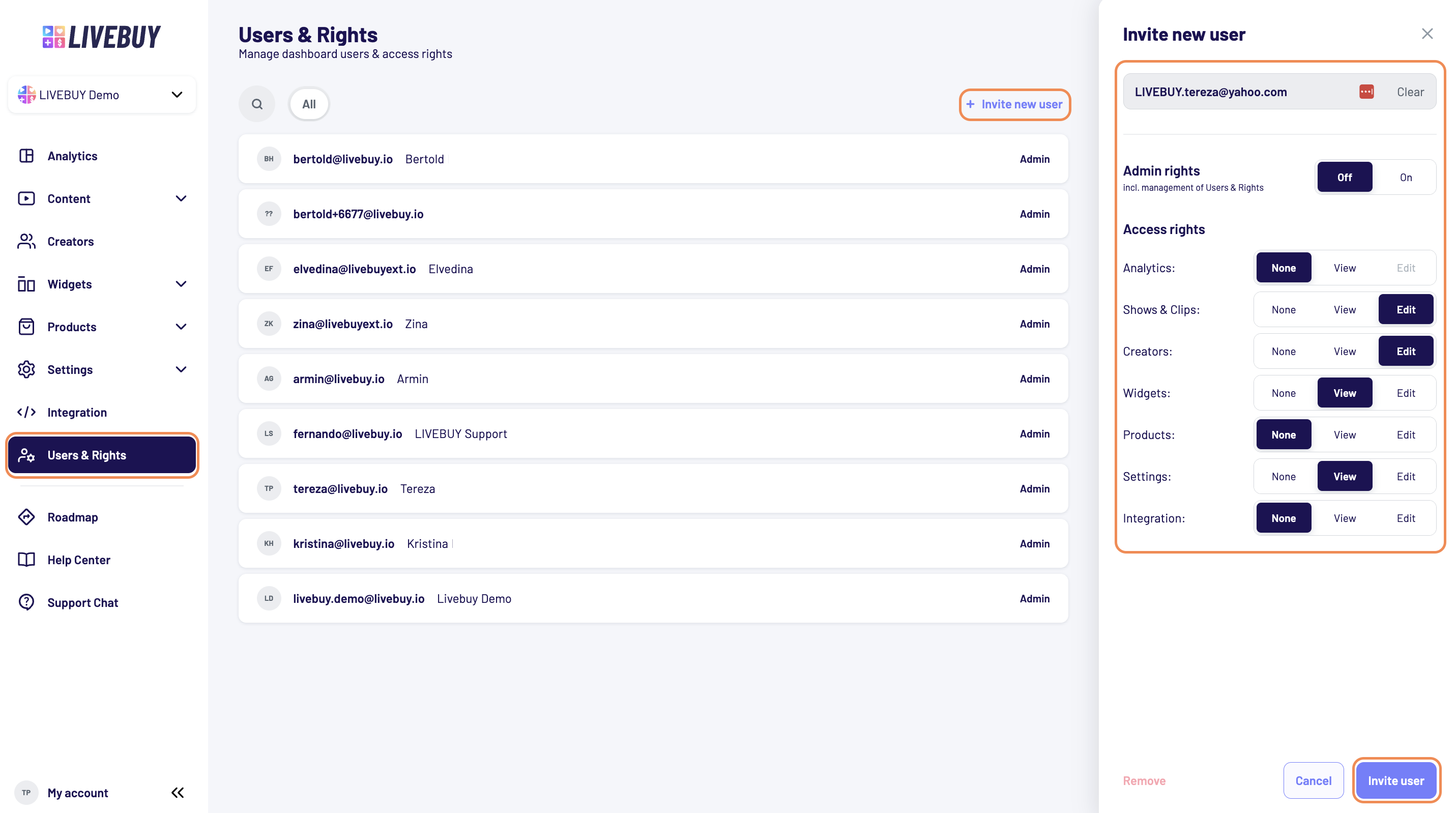This screenshot has width=1456, height=813.
Task: Click the Products shopping bag icon
Action: [26, 327]
